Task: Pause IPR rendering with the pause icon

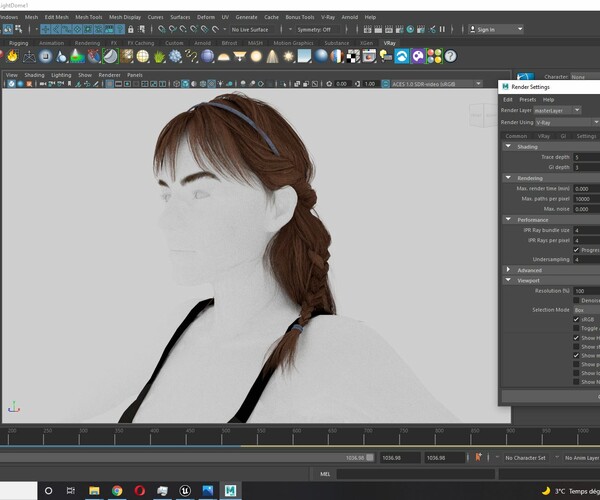Action: tap(442, 29)
